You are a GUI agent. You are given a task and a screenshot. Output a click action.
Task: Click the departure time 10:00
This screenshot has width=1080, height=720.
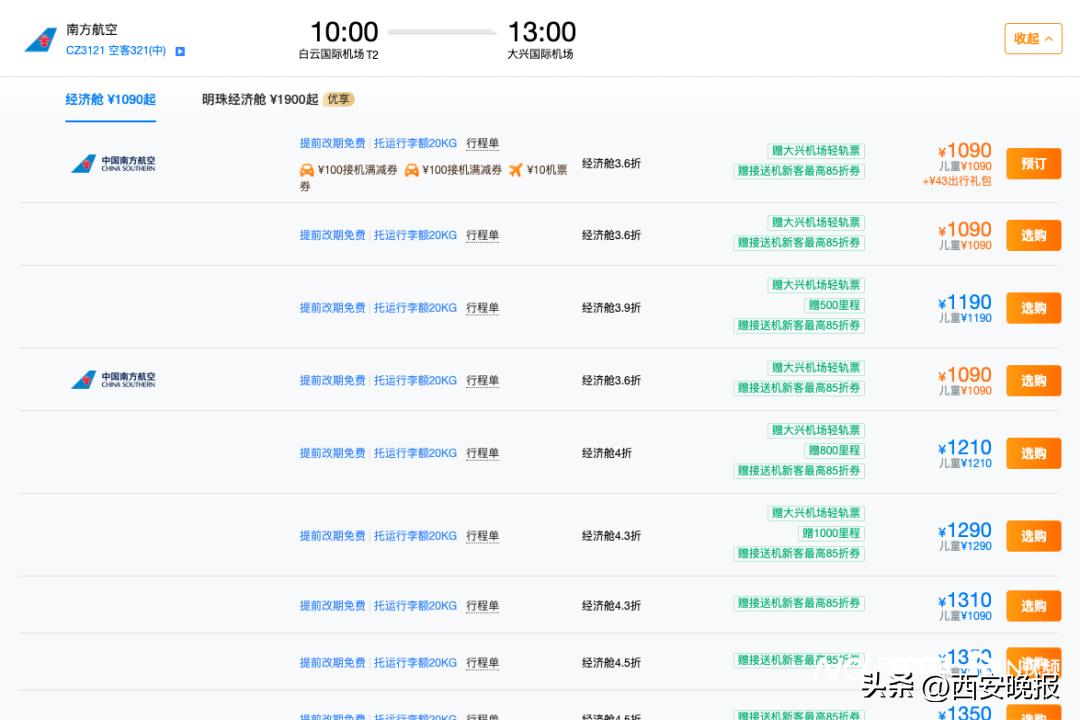[344, 32]
